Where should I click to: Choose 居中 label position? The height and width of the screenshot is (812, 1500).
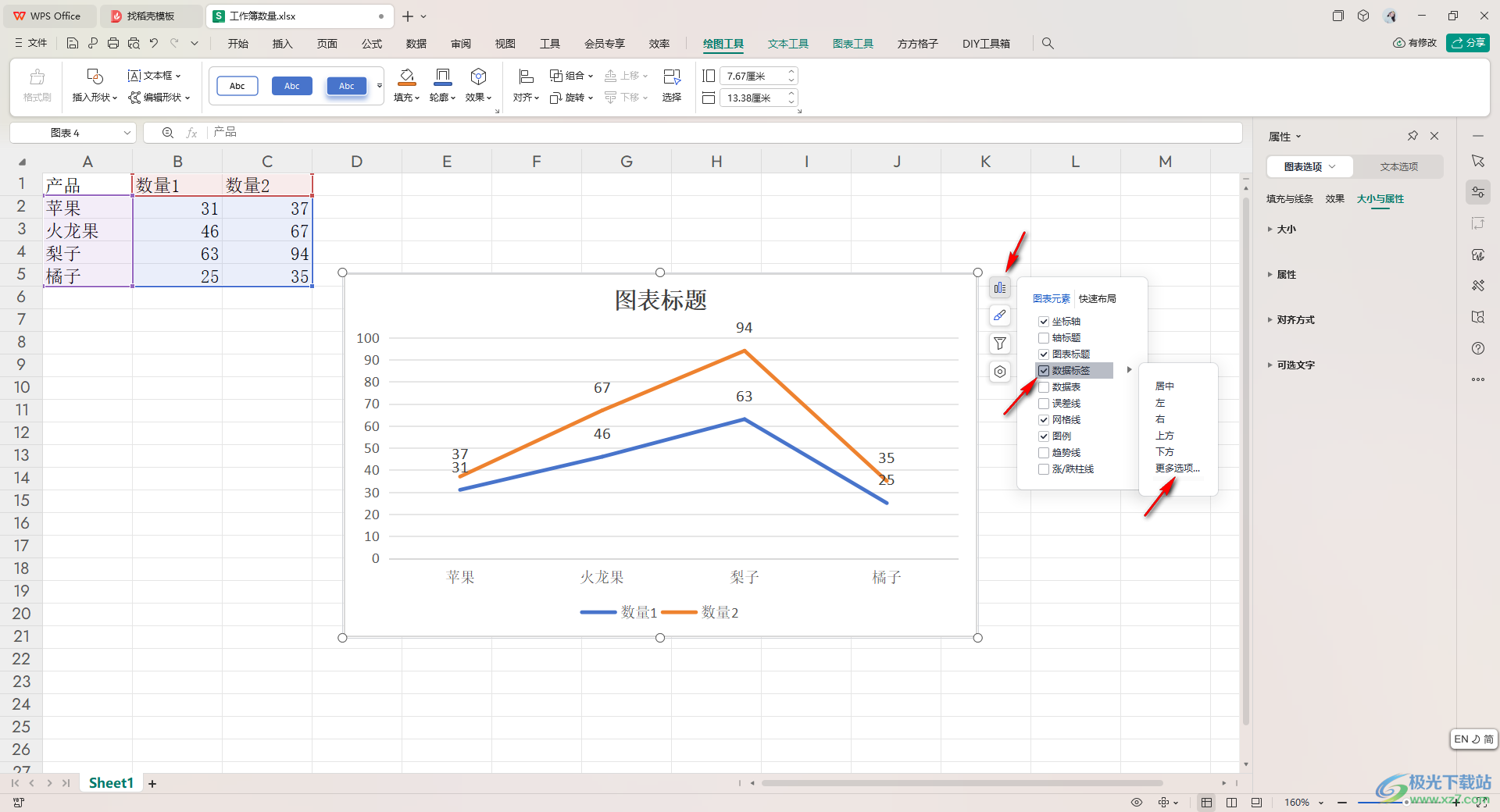coord(1165,386)
